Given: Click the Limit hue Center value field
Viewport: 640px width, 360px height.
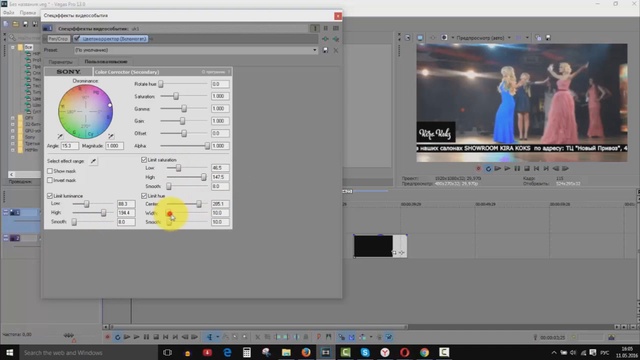Looking at the screenshot, I should tap(220, 204).
